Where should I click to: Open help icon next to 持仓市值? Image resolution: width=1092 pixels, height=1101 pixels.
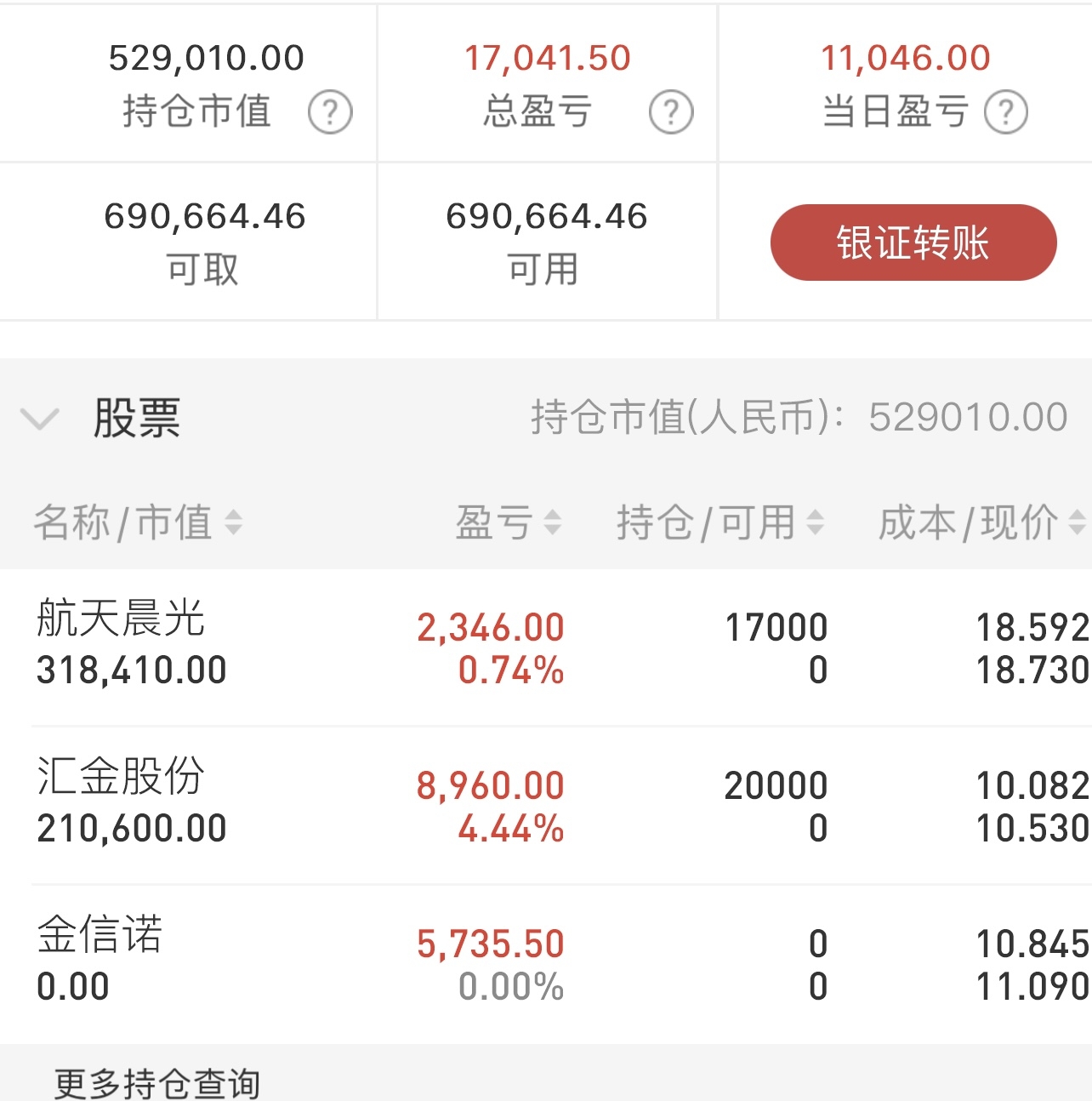point(330,112)
